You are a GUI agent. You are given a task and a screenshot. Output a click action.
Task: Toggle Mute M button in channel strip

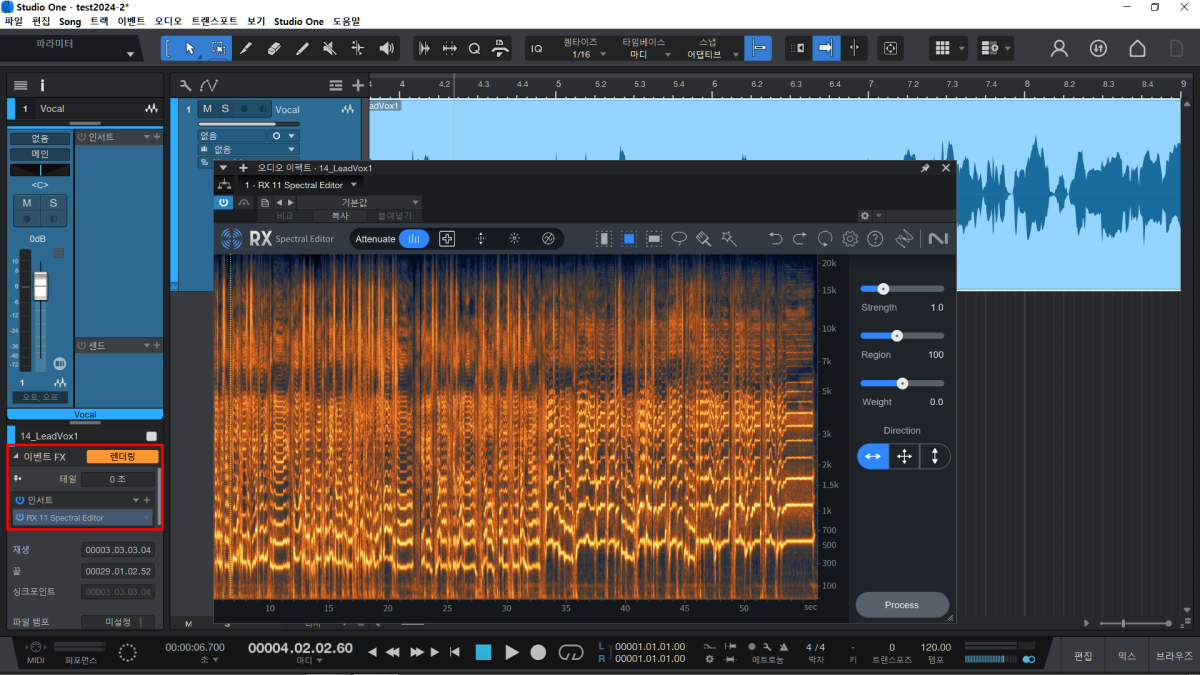[27, 203]
